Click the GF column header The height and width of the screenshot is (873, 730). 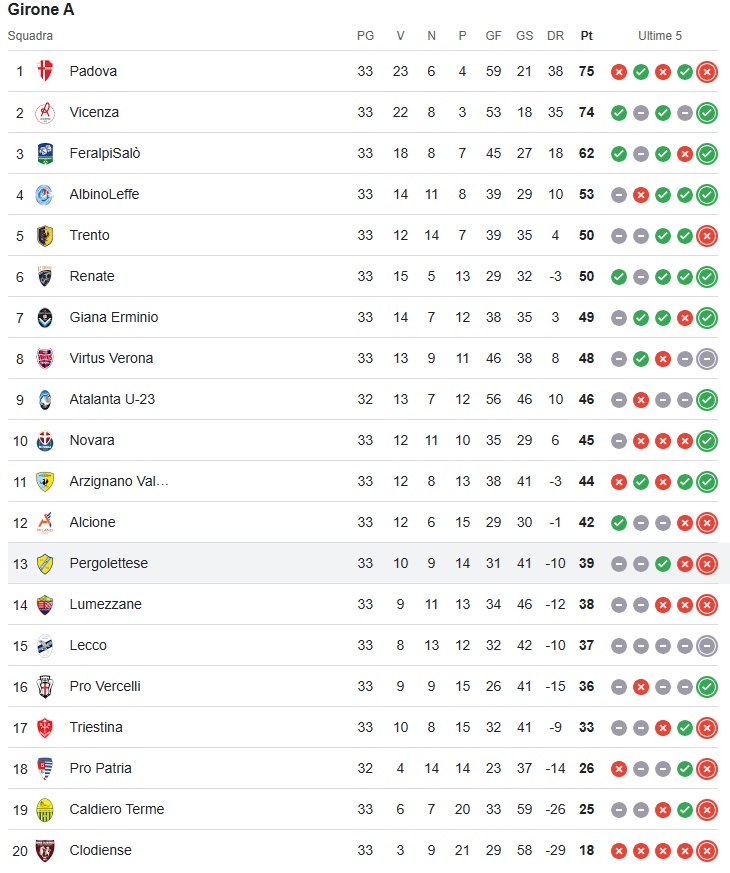pyautogui.click(x=493, y=36)
